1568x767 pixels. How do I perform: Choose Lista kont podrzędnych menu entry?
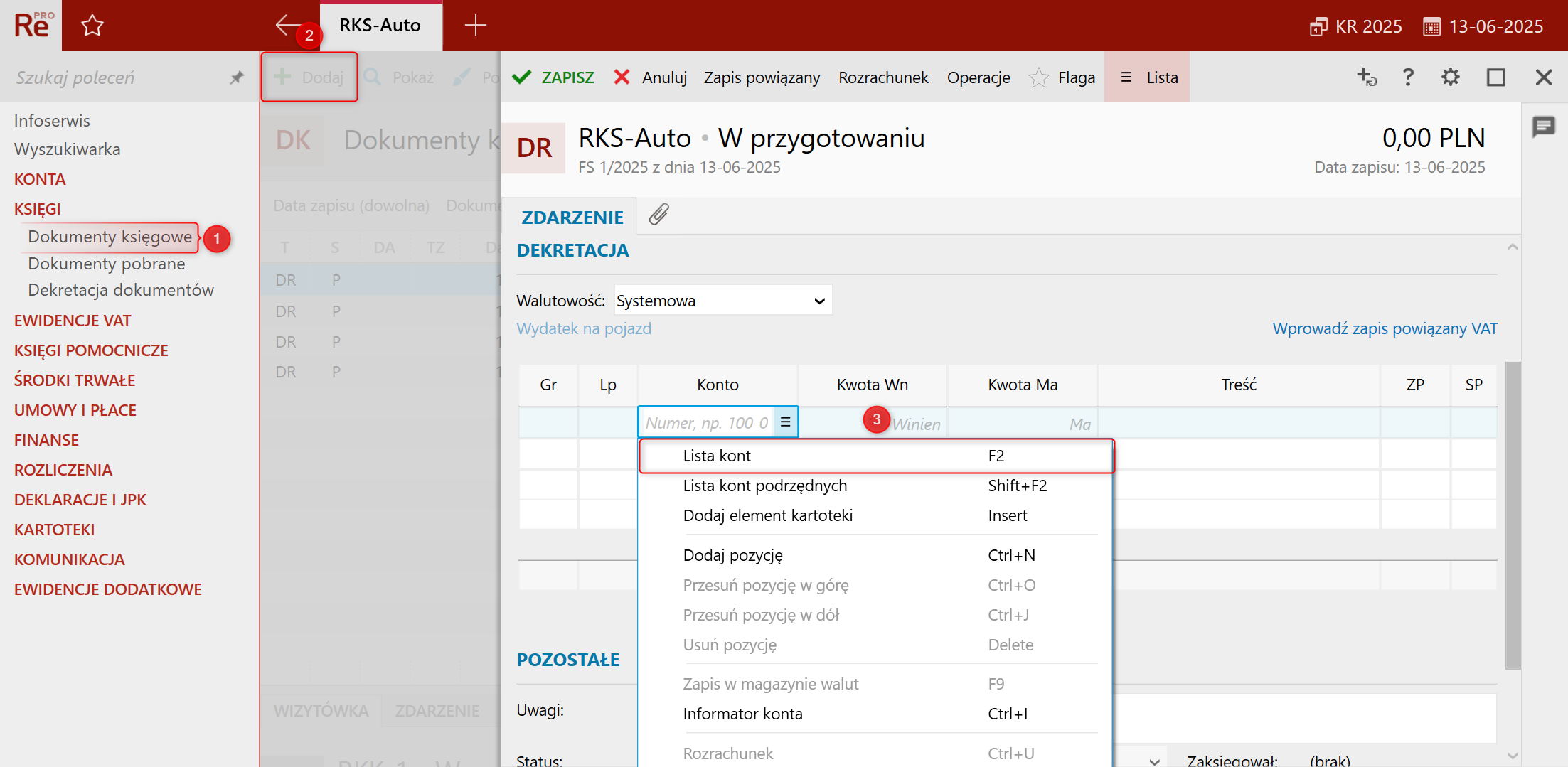(876, 486)
